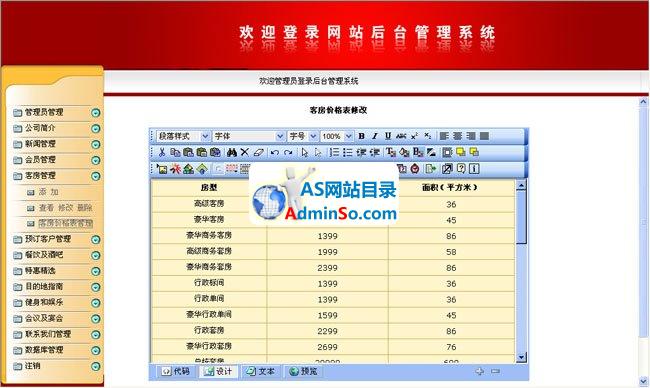Expand 预订客户管理 with its green arrow
The height and width of the screenshot is (388, 650).
point(96,240)
